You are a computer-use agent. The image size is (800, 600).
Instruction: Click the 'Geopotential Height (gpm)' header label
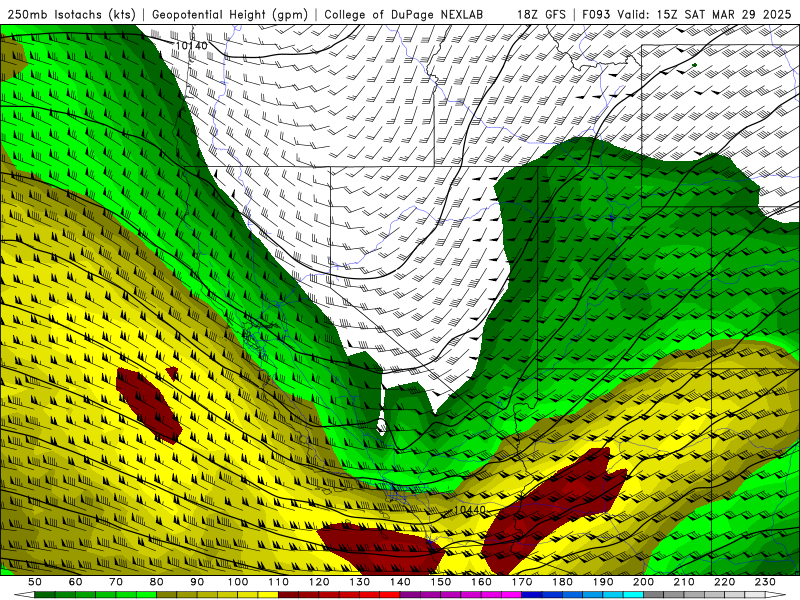coord(230,14)
